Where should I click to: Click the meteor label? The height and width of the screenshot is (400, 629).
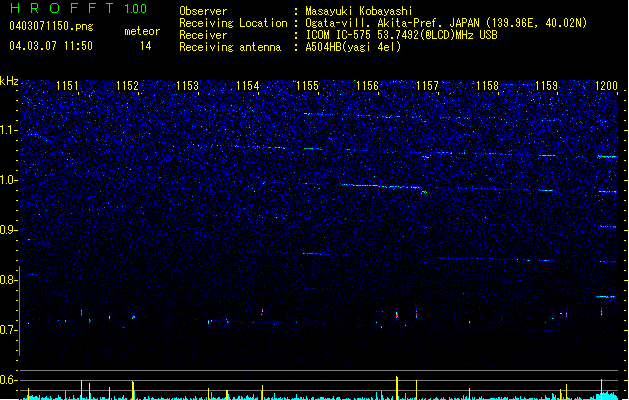pyautogui.click(x=142, y=31)
